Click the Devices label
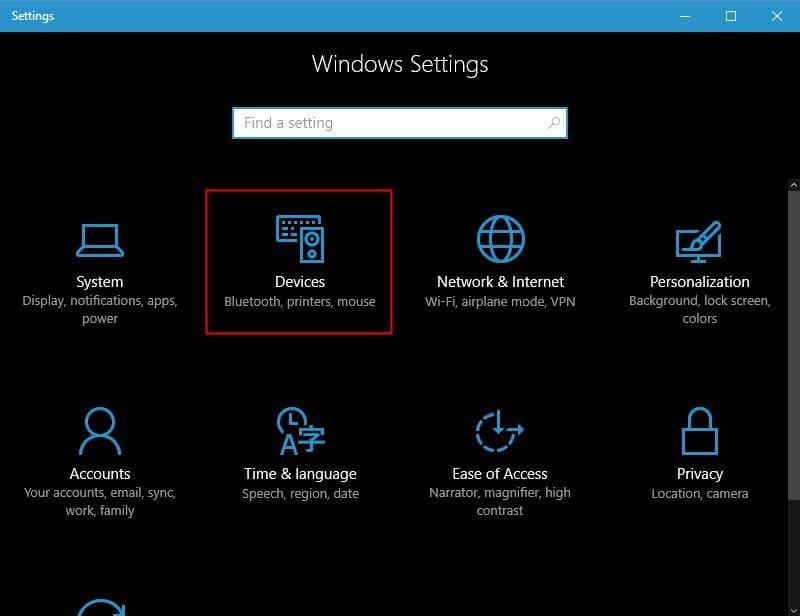This screenshot has height=616, width=800. (299, 282)
